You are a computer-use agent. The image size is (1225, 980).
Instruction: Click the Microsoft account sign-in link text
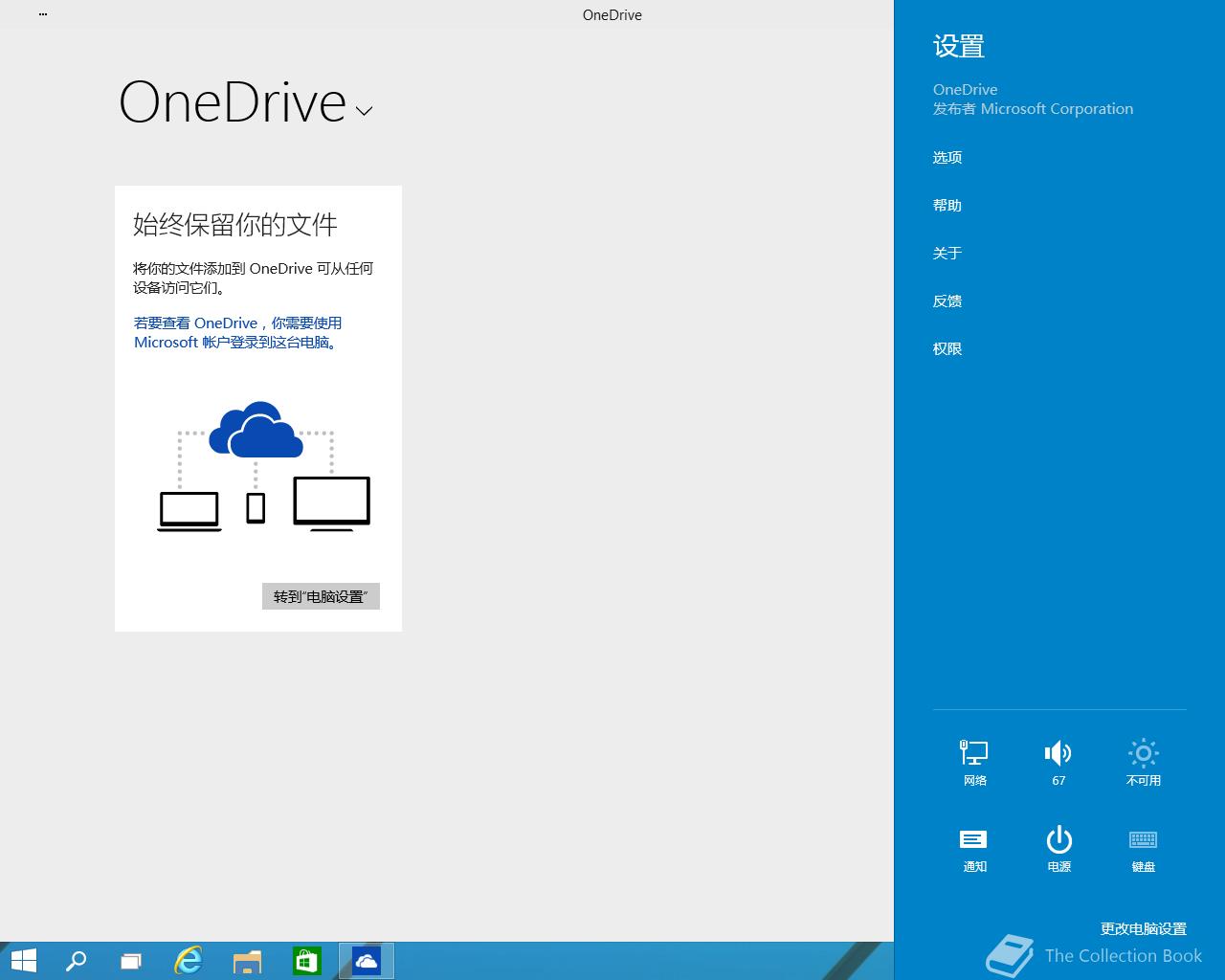coord(238,332)
